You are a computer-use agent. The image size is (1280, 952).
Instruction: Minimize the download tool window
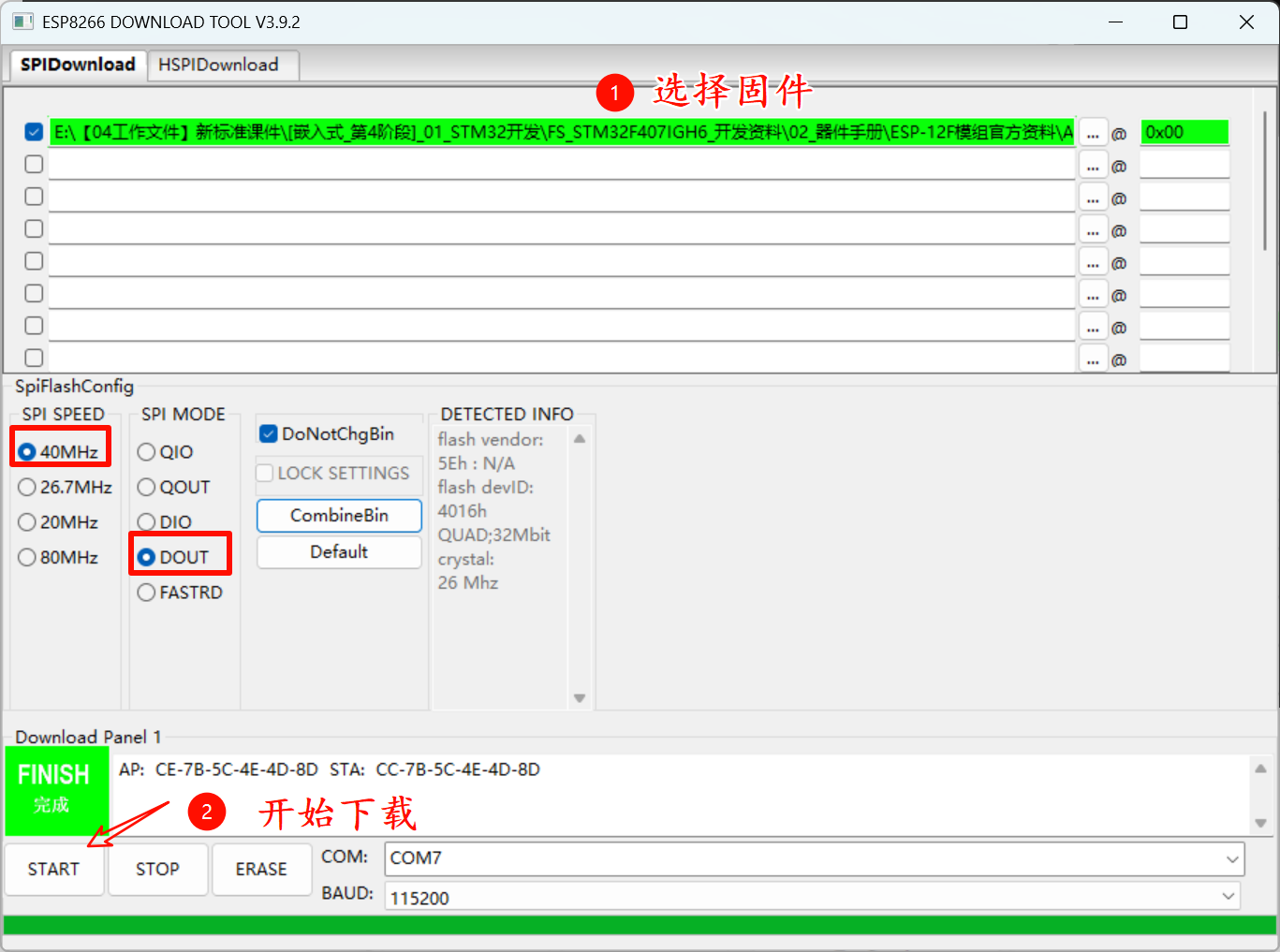click(x=1115, y=22)
